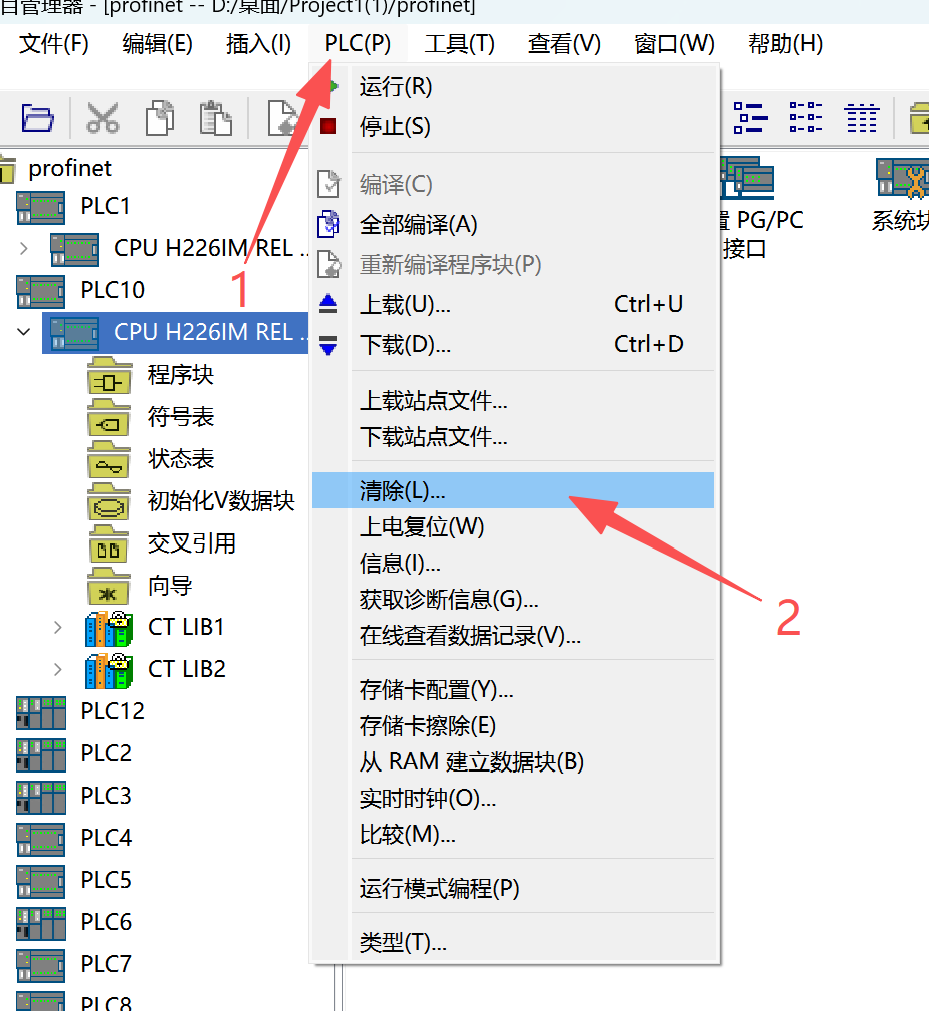Click the Cut scissors toolbar icon
The image size is (929, 1011).
coord(103,118)
